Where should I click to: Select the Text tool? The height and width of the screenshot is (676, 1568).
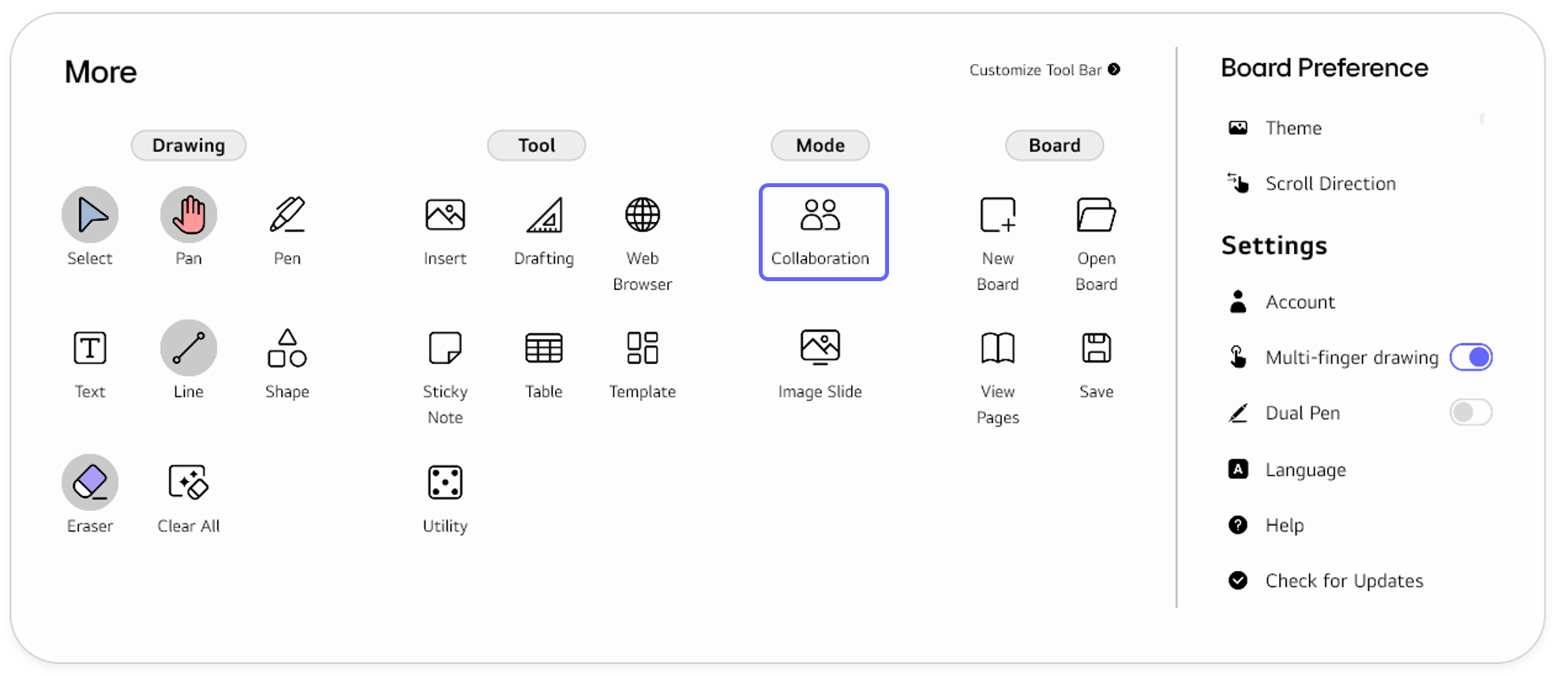(90, 348)
